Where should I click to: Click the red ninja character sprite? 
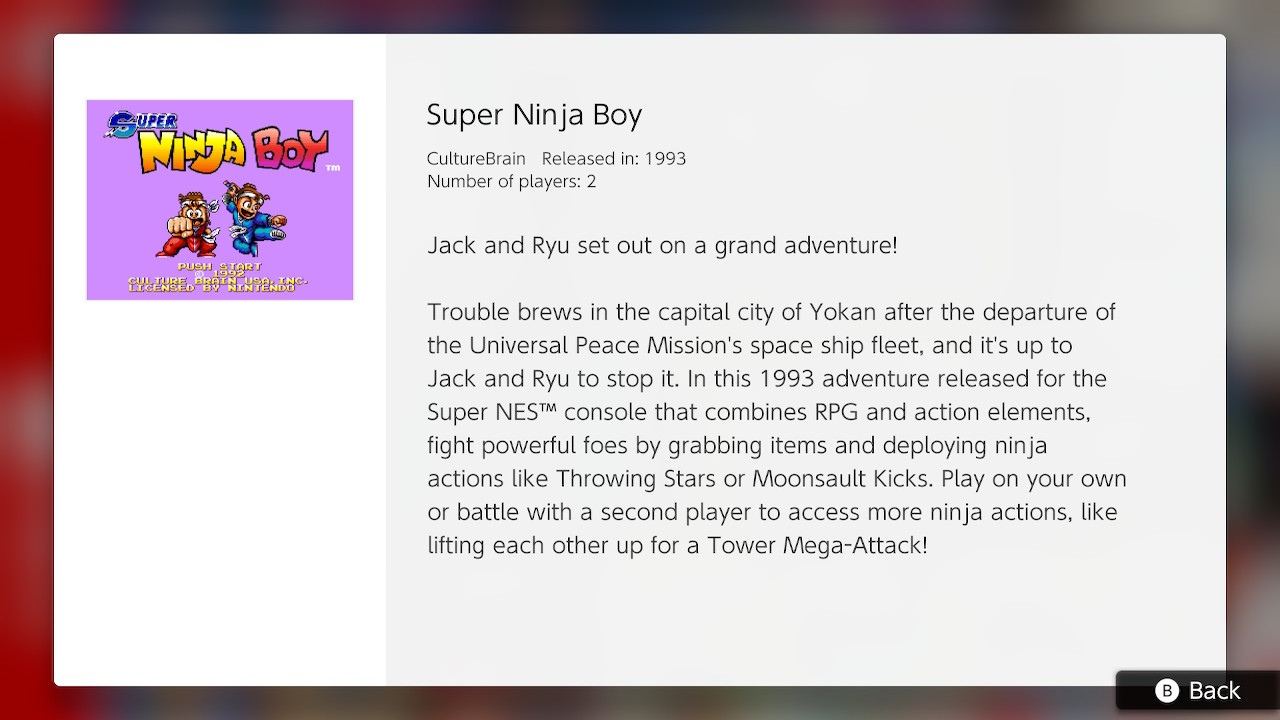[187, 220]
